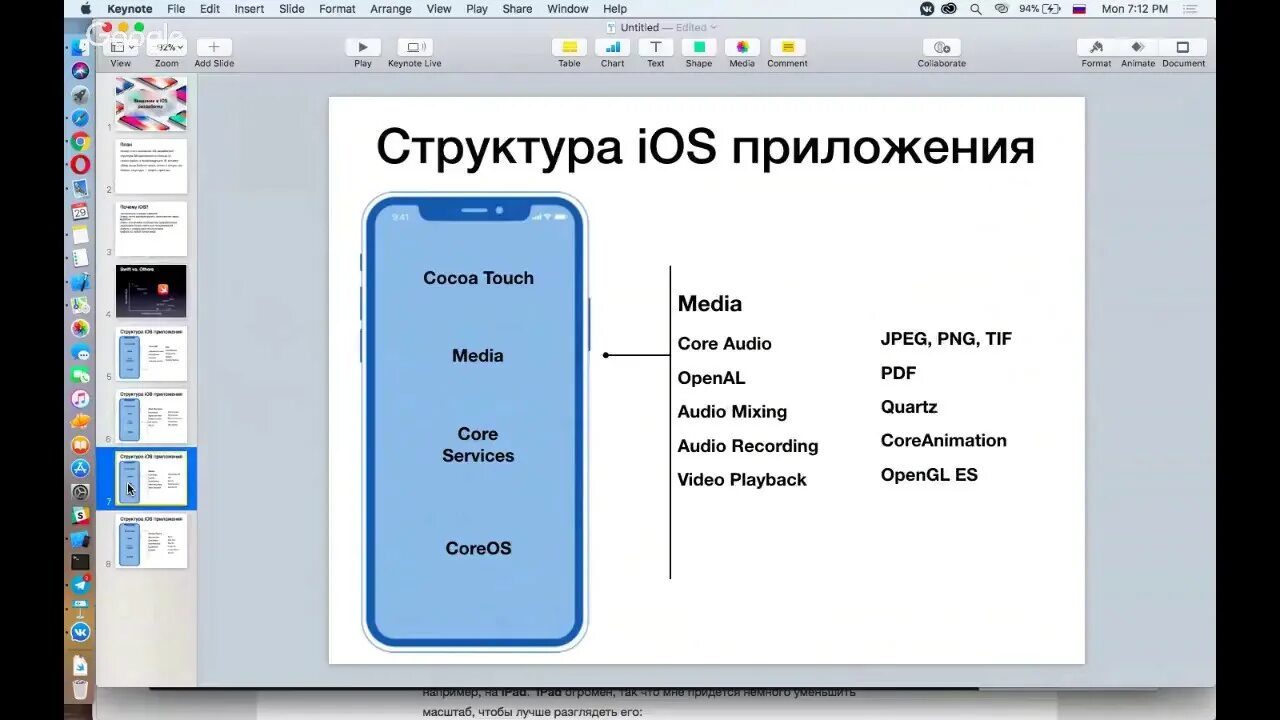Click the VK icon in the menu bar
This screenshot has width=1280, height=720.
click(x=927, y=9)
